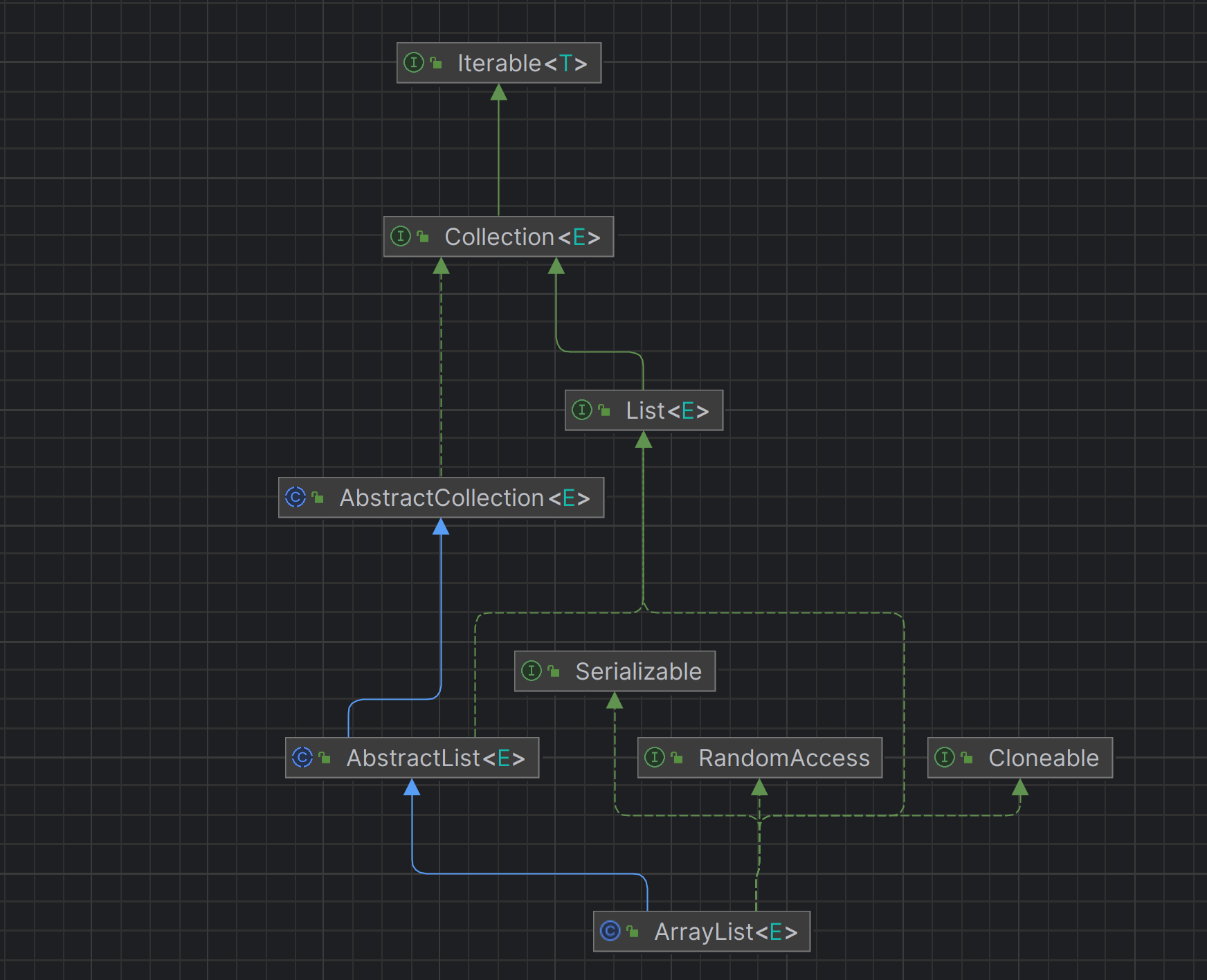Select the AbstractList<E> class node

point(412,758)
